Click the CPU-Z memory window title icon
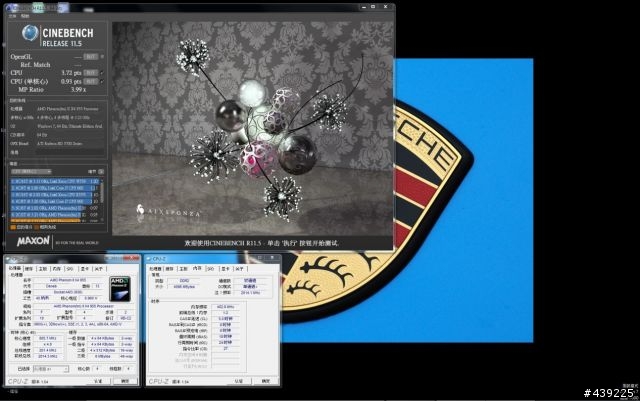This screenshot has width=640, height=401. 149,259
